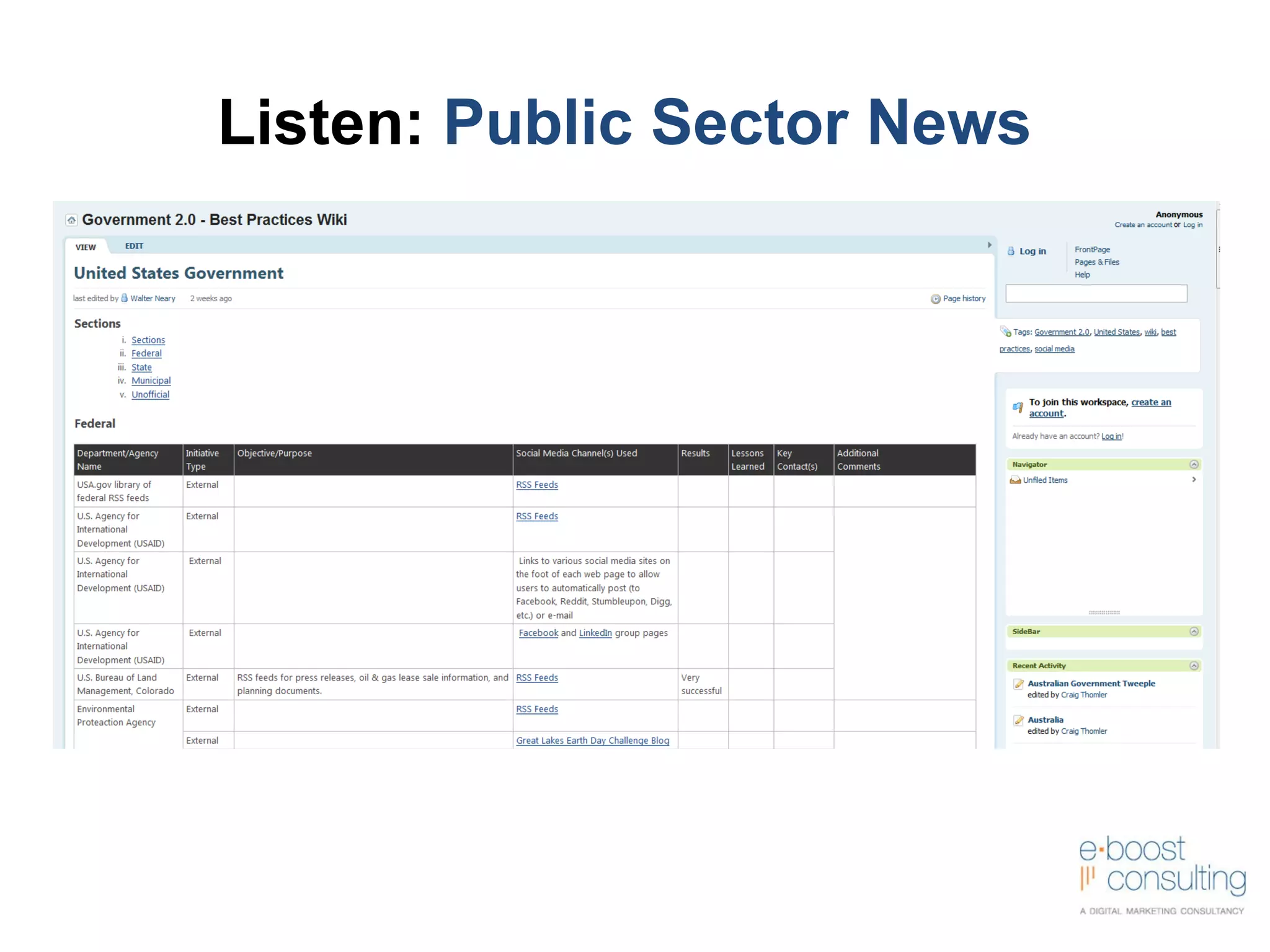Click the wiki tag
1270x952 pixels.
coord(1150,332)
